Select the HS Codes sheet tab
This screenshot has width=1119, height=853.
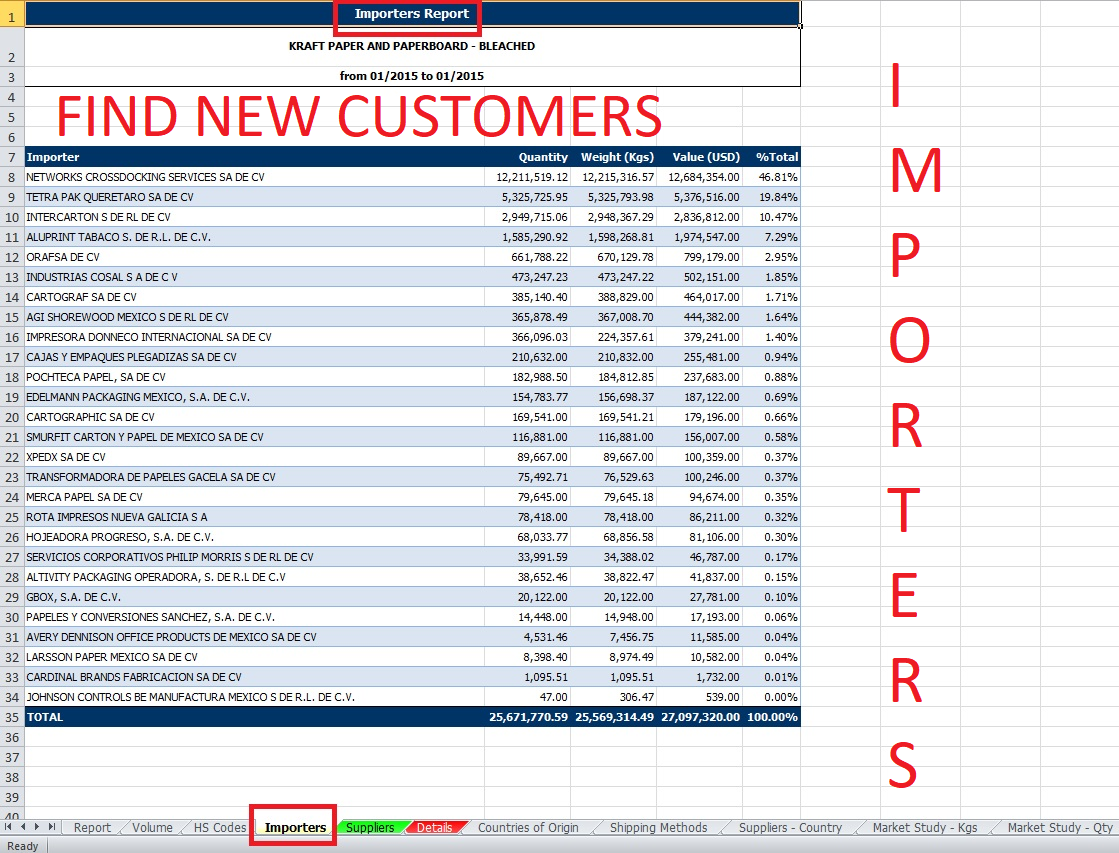216,828
